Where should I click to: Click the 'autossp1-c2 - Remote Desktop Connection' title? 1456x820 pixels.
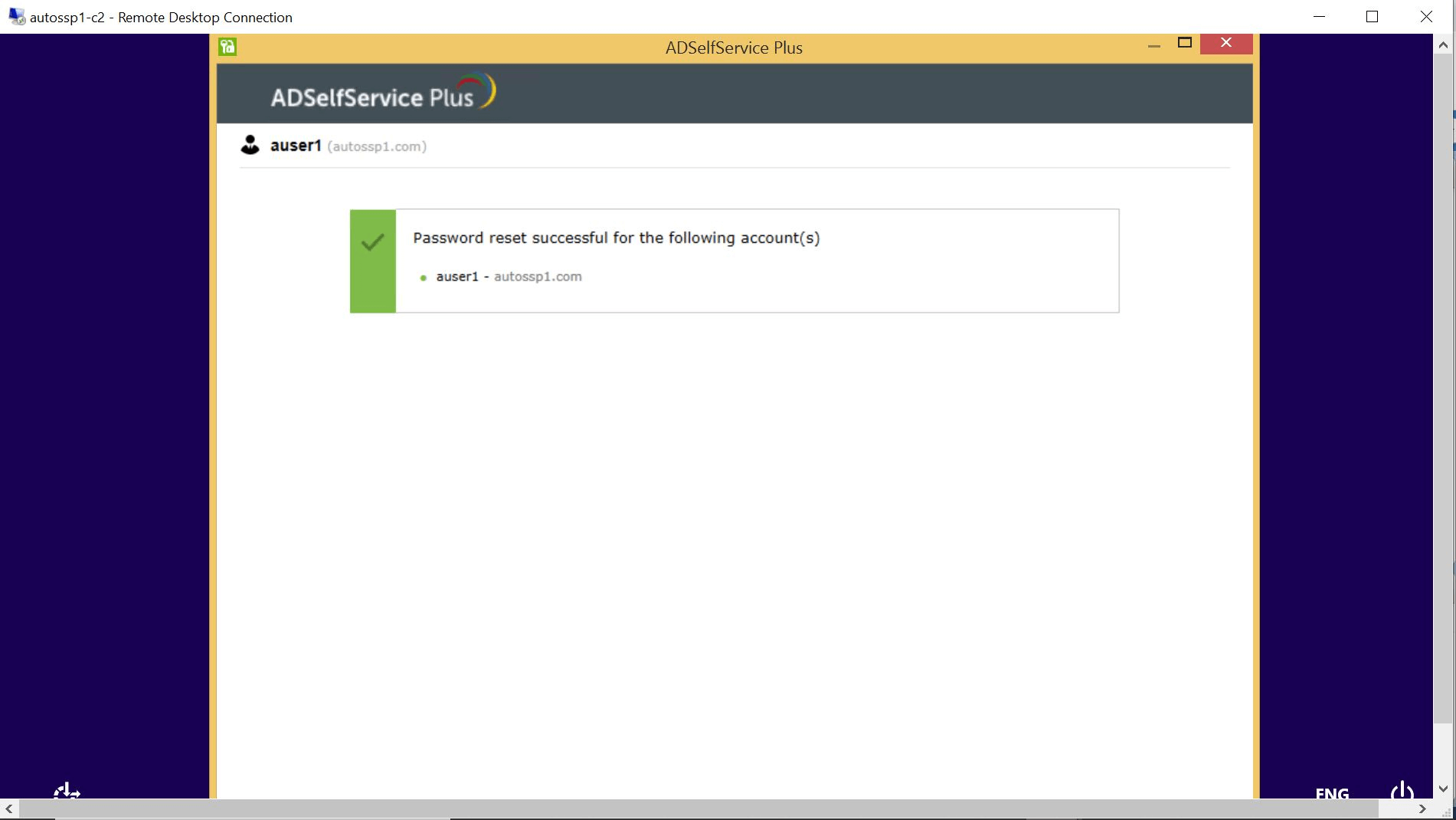(161, 17)
